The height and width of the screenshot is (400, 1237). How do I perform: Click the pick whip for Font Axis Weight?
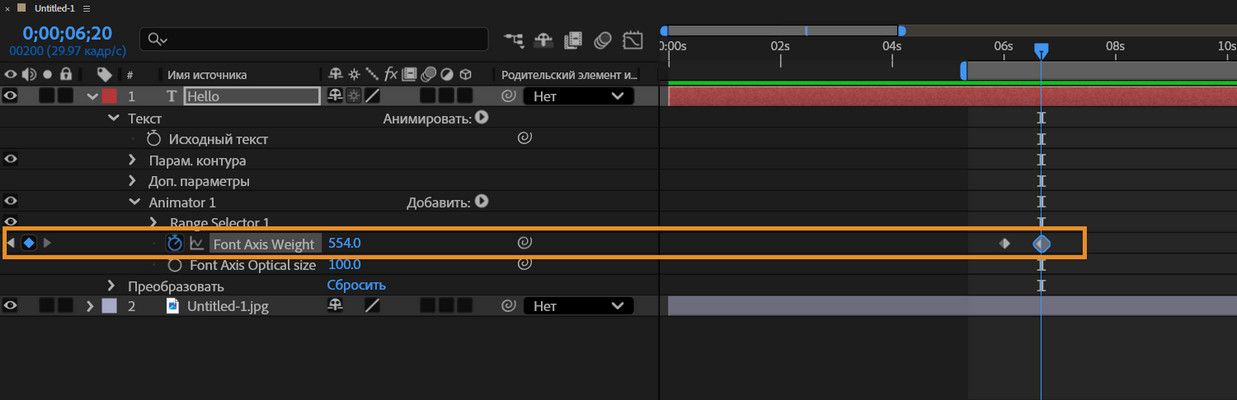tap(523, 243)
